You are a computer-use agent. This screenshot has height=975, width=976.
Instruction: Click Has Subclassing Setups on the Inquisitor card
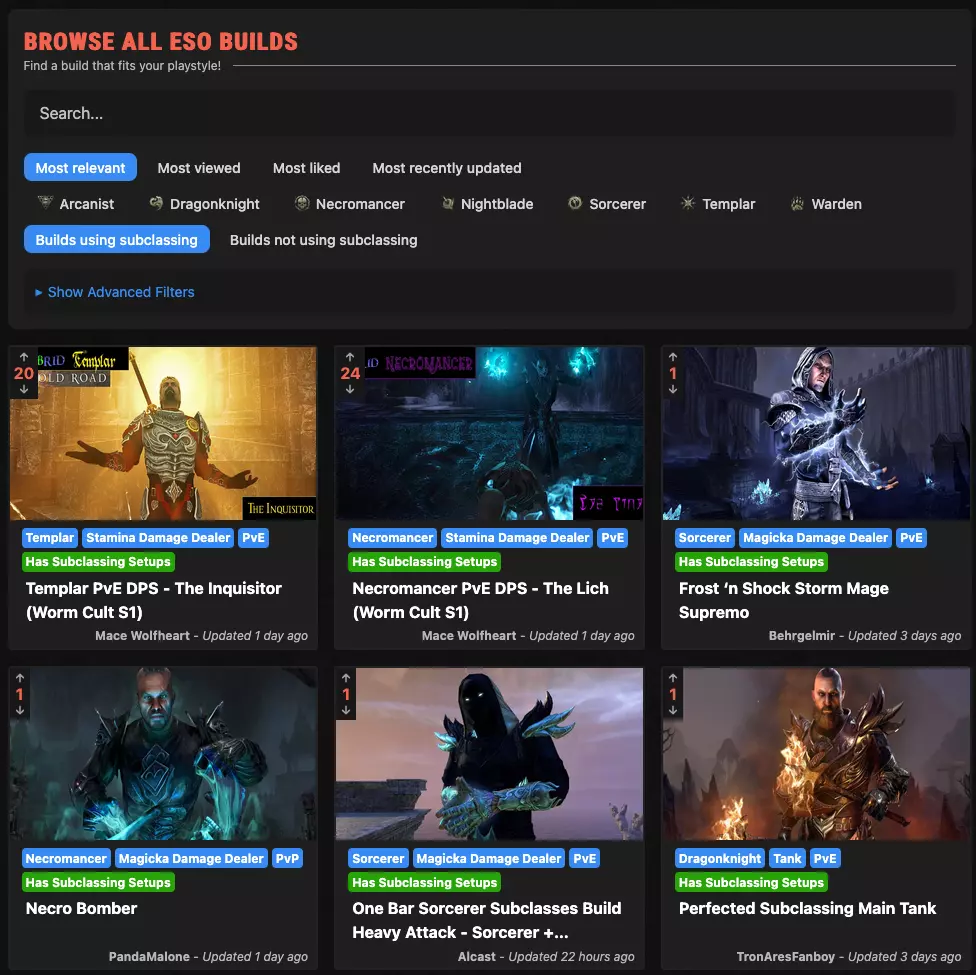(98, 562)
